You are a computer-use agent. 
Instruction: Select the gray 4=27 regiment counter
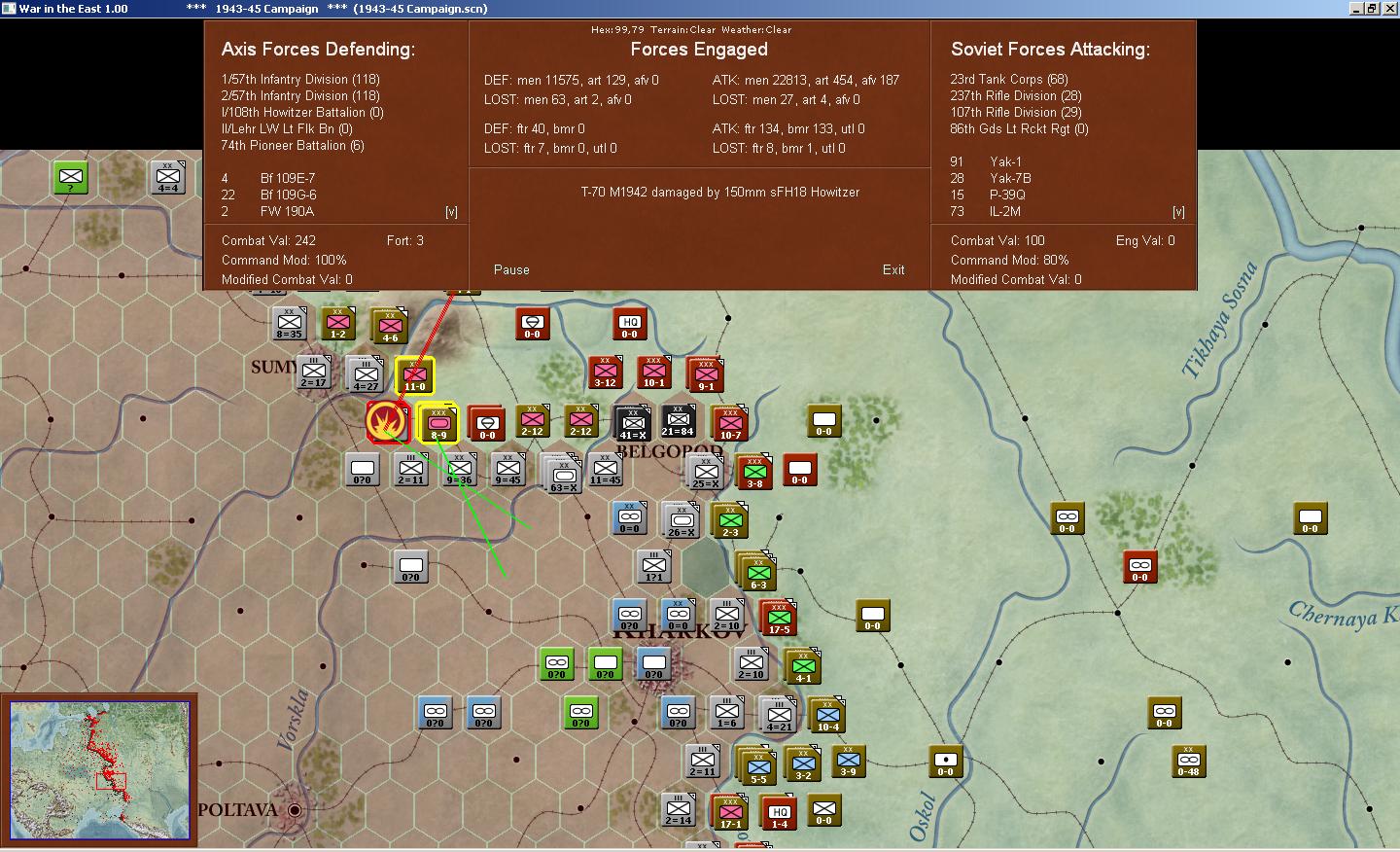tap(366, 373)
